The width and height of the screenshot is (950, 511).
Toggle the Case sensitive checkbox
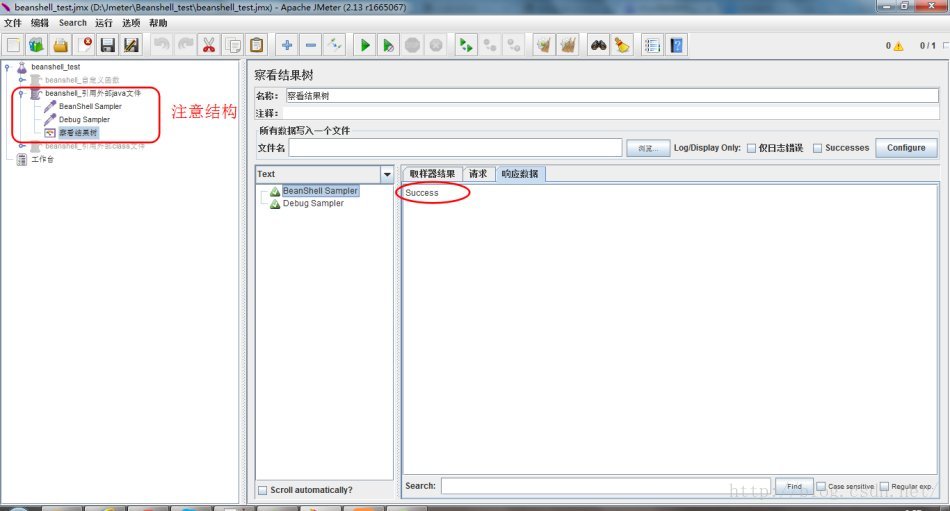click(x=821, y=486)
